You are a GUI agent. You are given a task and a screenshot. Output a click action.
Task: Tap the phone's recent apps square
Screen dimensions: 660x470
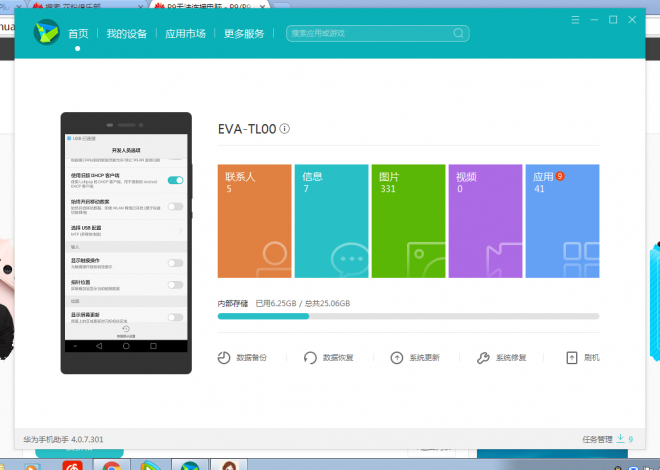(x=153, y=346)
